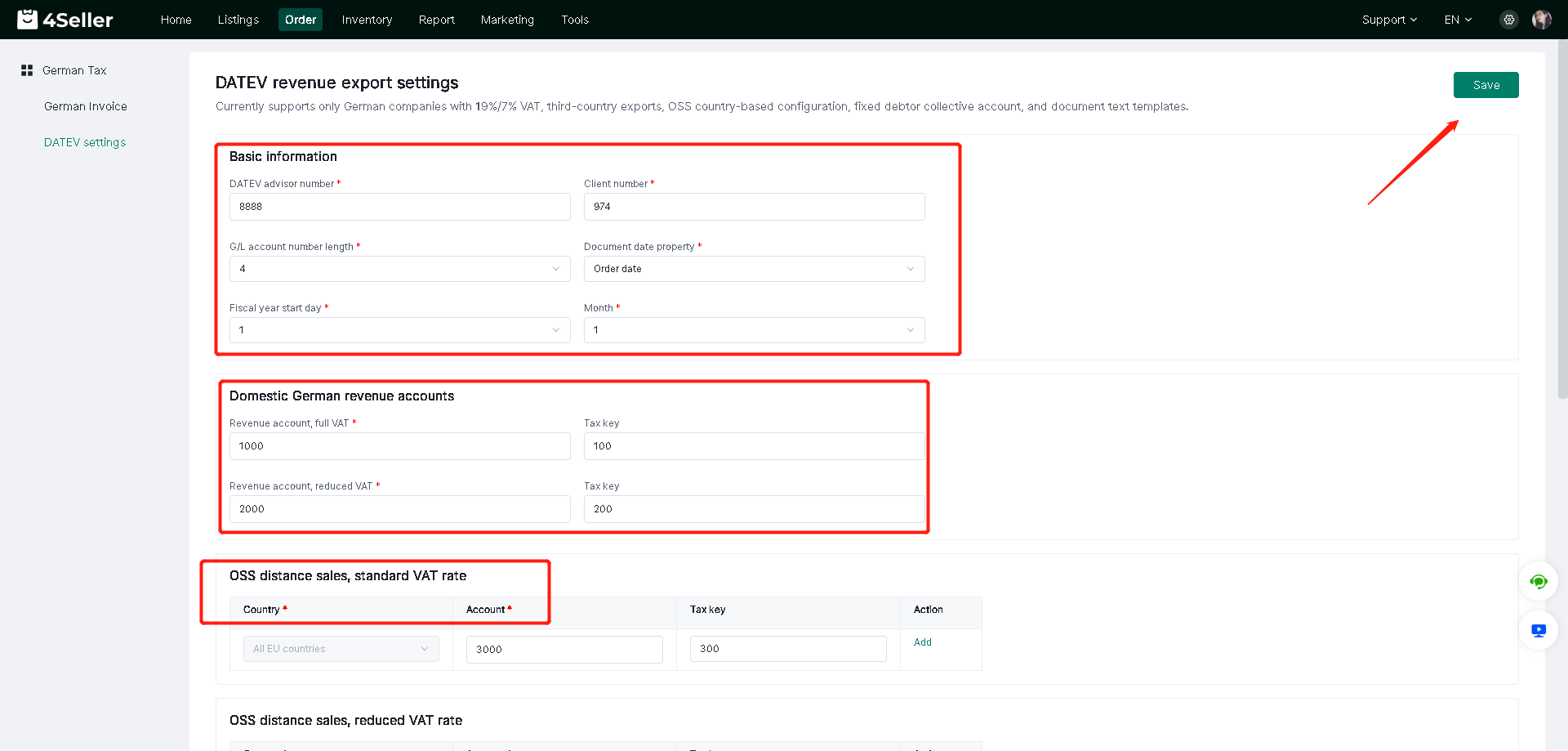Expand the Month dropdown
Image resolution: width=1568 pixels, height=751 pixels.
point(755,330)
